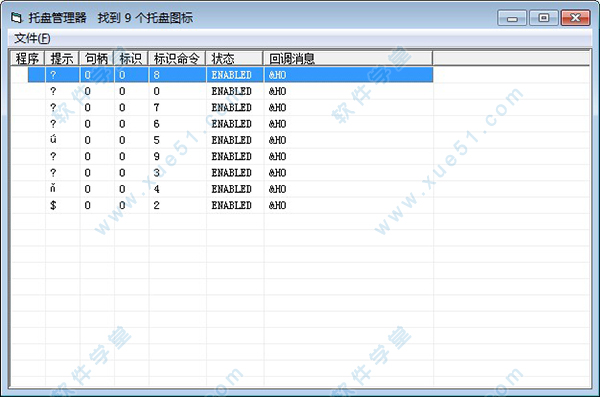
Task: Select the row with 标识命令 value 7
Action: coord(230,108)
